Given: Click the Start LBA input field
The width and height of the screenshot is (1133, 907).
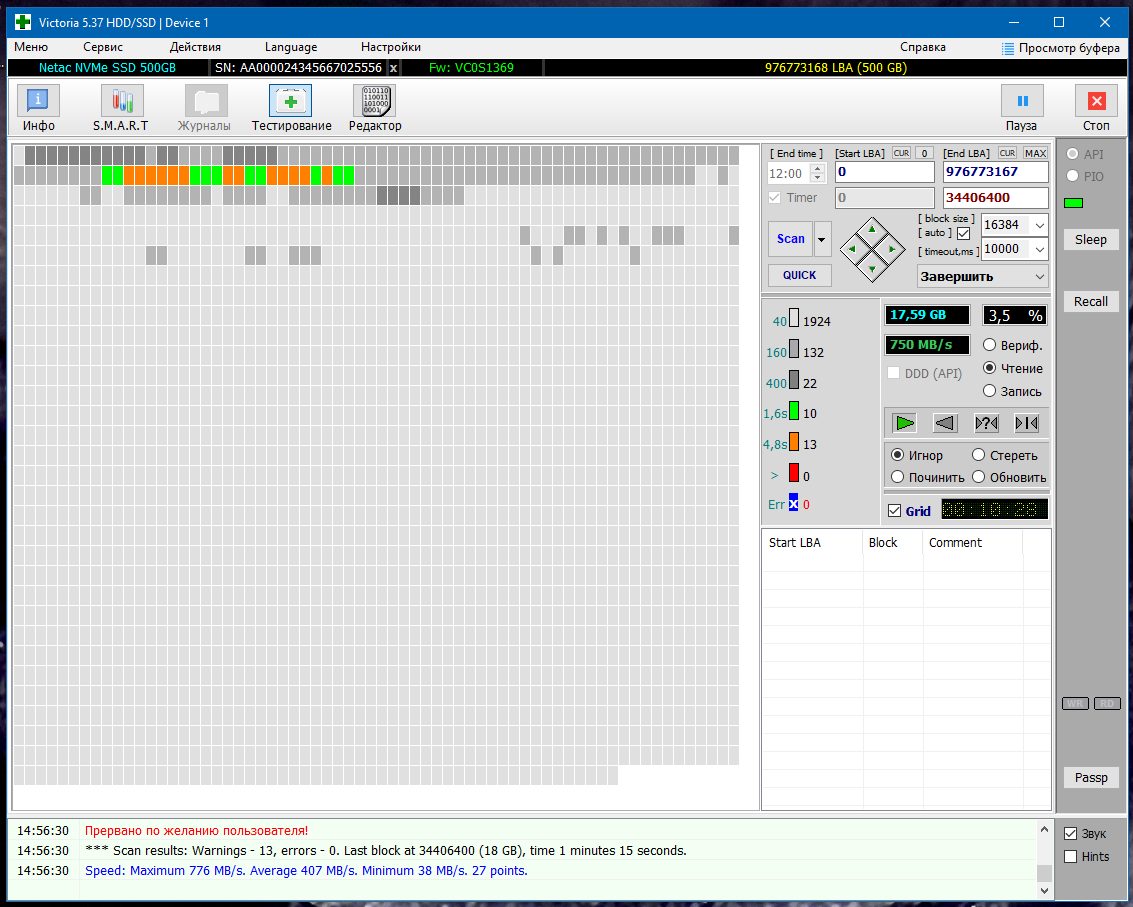Looking at the screenshot, I should click(x=884, y=172).
